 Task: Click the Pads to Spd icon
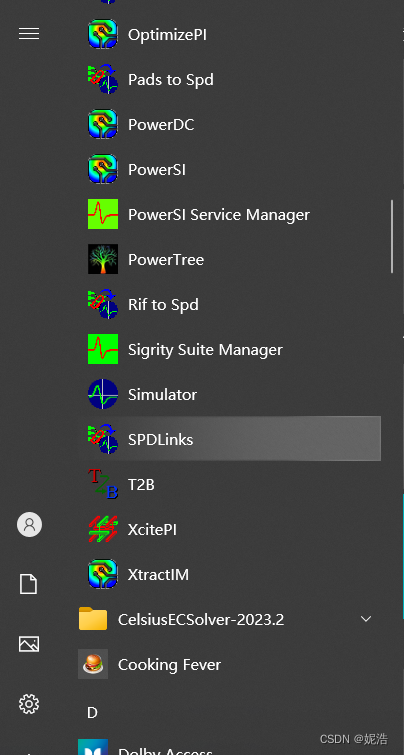(103, 79)
